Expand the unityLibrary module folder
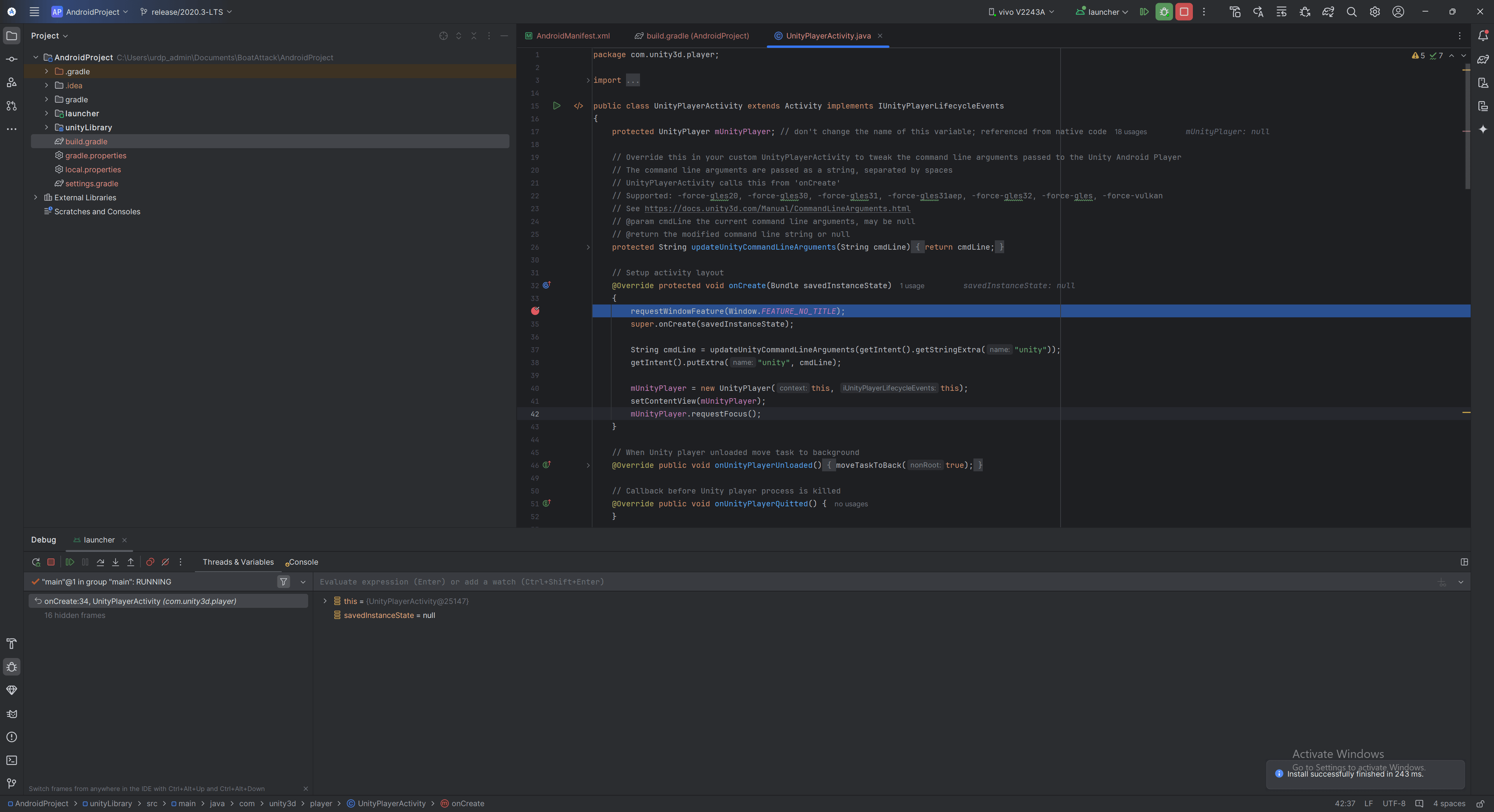Screen dimensions: 1494x812 click(46, 128)
